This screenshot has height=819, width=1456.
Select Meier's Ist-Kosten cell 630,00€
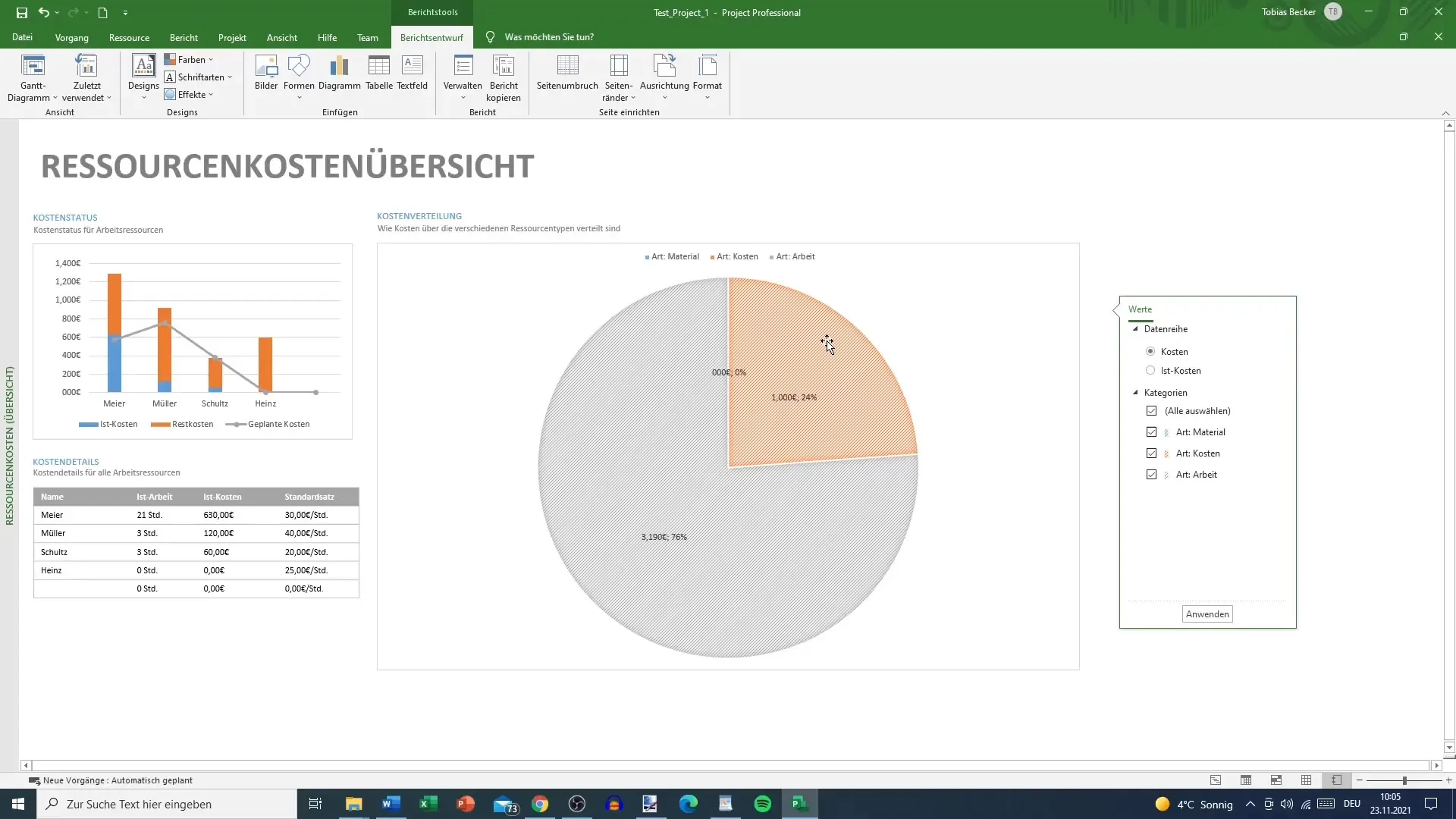pyautogui.click(x=218, y=515)
